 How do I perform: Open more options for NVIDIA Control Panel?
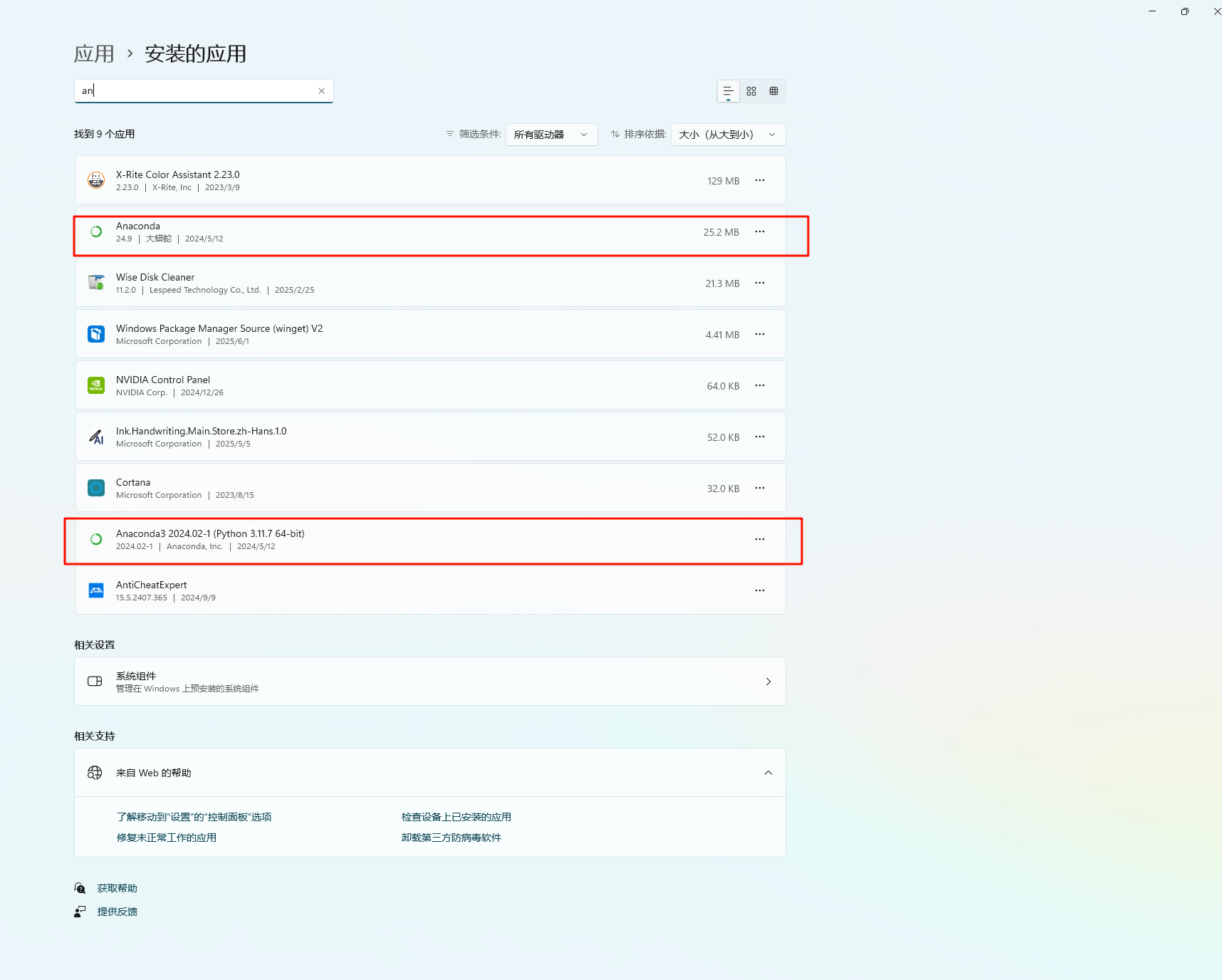(x=760, y=385)
